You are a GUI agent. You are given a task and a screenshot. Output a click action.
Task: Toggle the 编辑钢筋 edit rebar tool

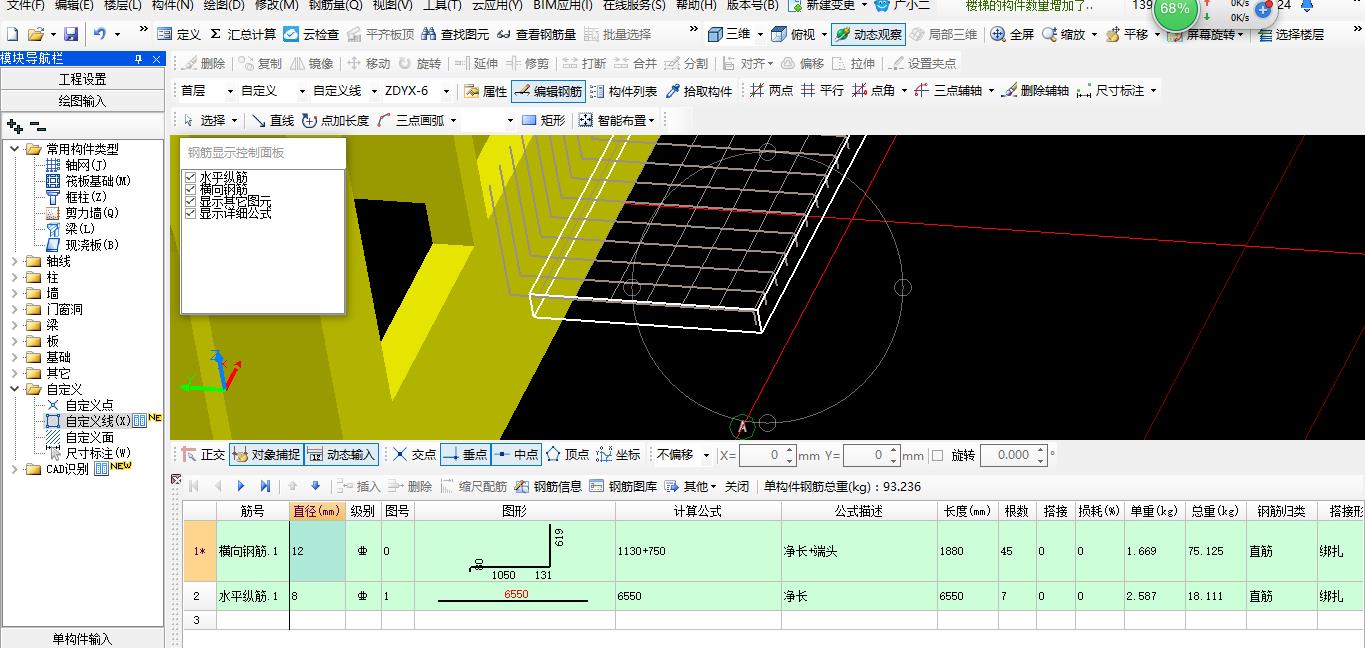[548, 91]
